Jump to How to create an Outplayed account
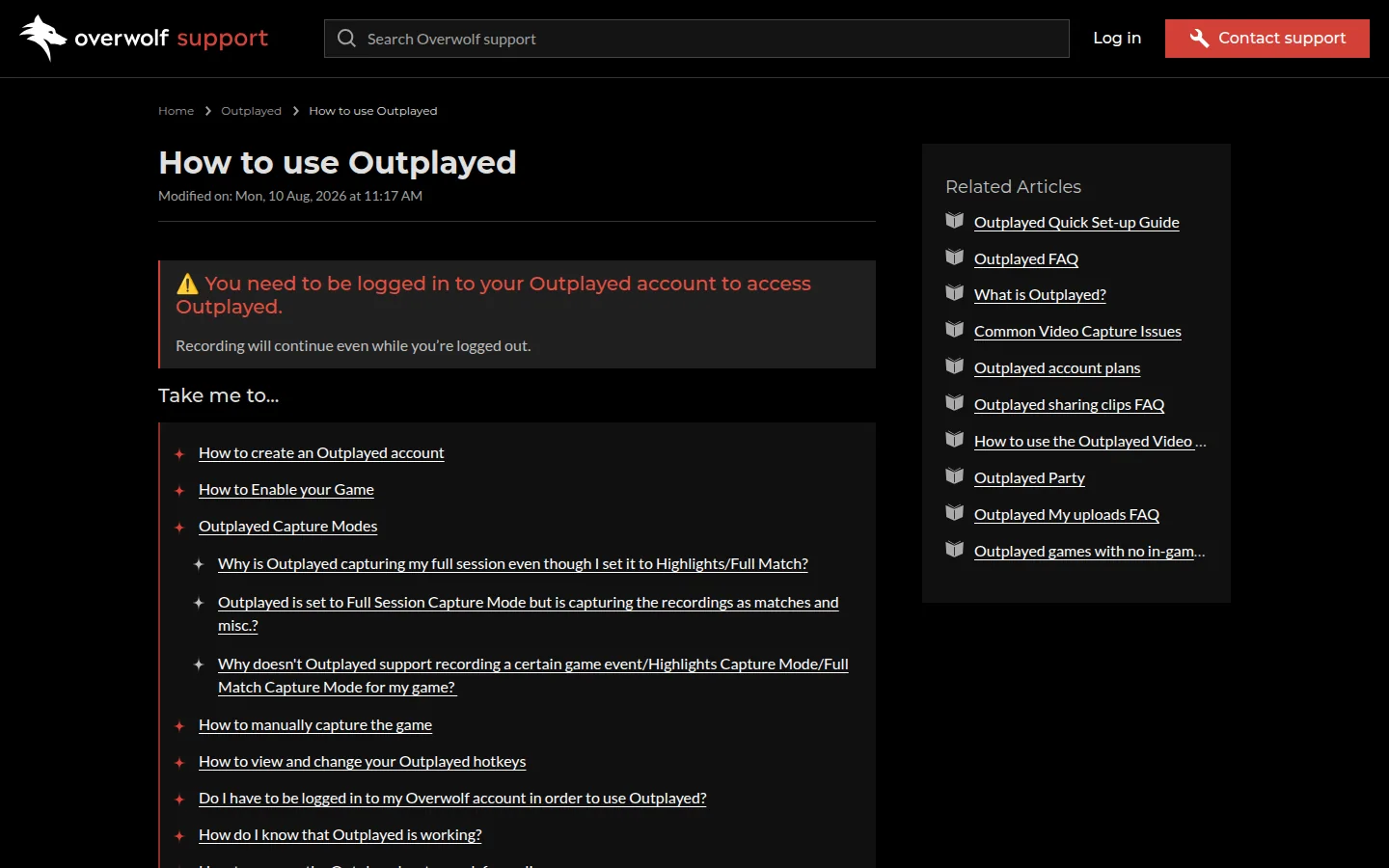Viewport: 1389px width, 868px height. (321, 453)
